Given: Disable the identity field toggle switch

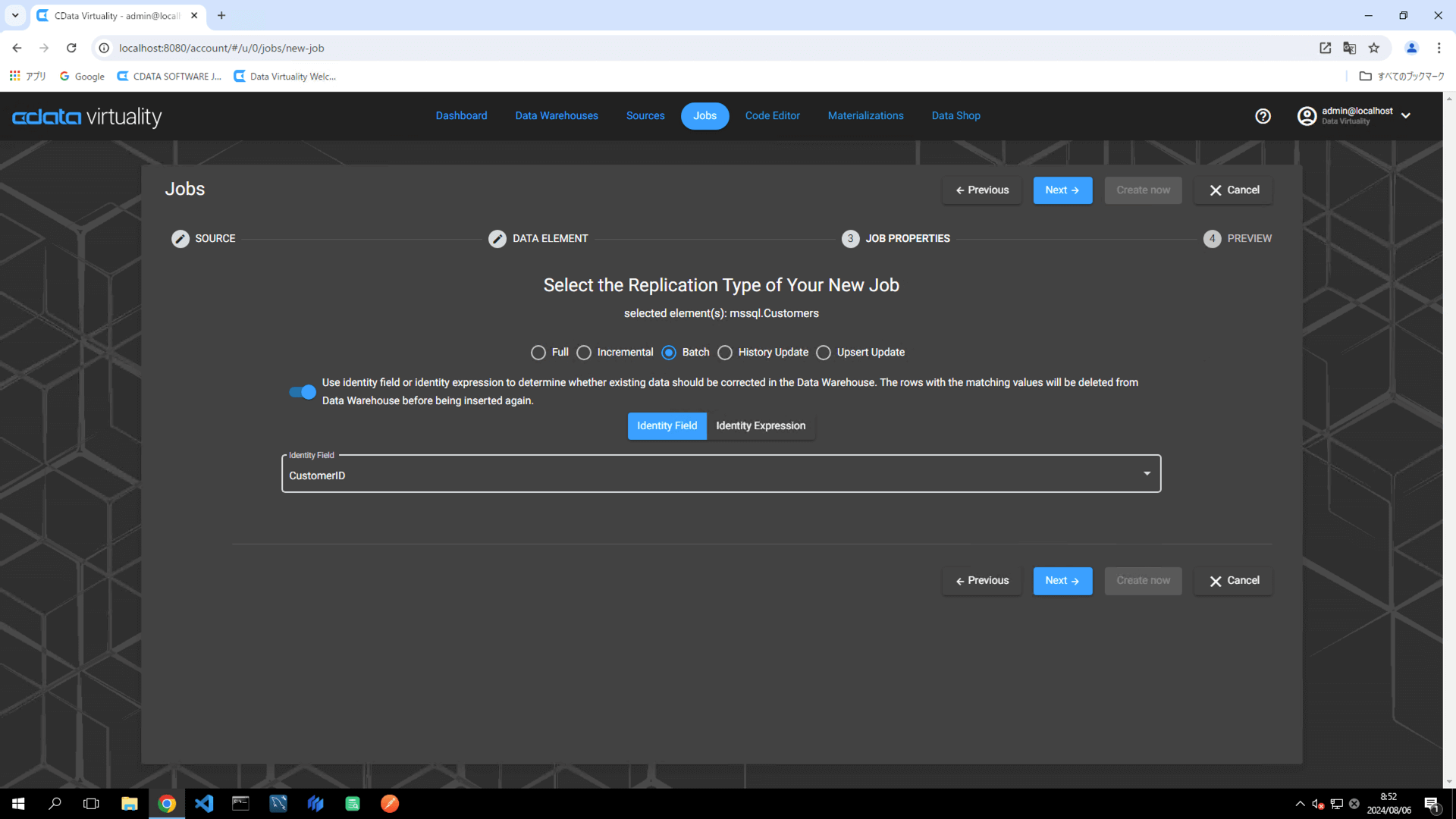Looking at the screenshot, I should tap(303, 392).
